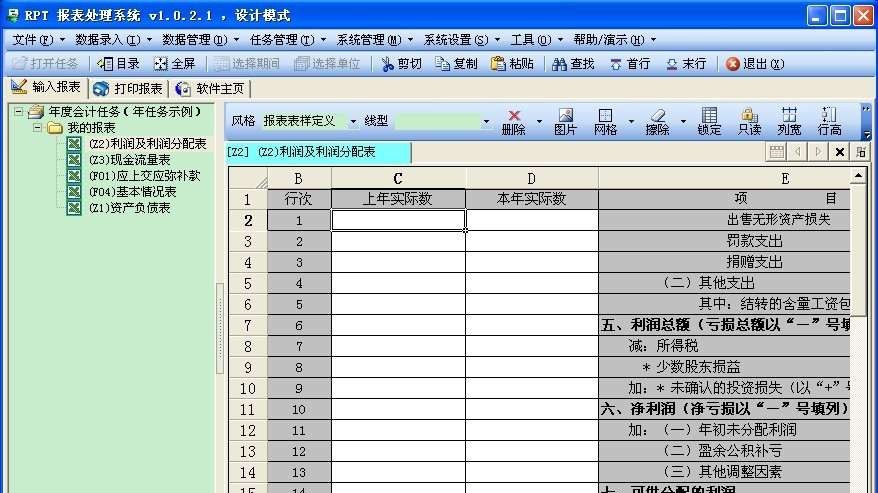Viewport: 878px width, 493px height.
Task: Open dropdown arrow next to 网格
Action: point(631,121)
